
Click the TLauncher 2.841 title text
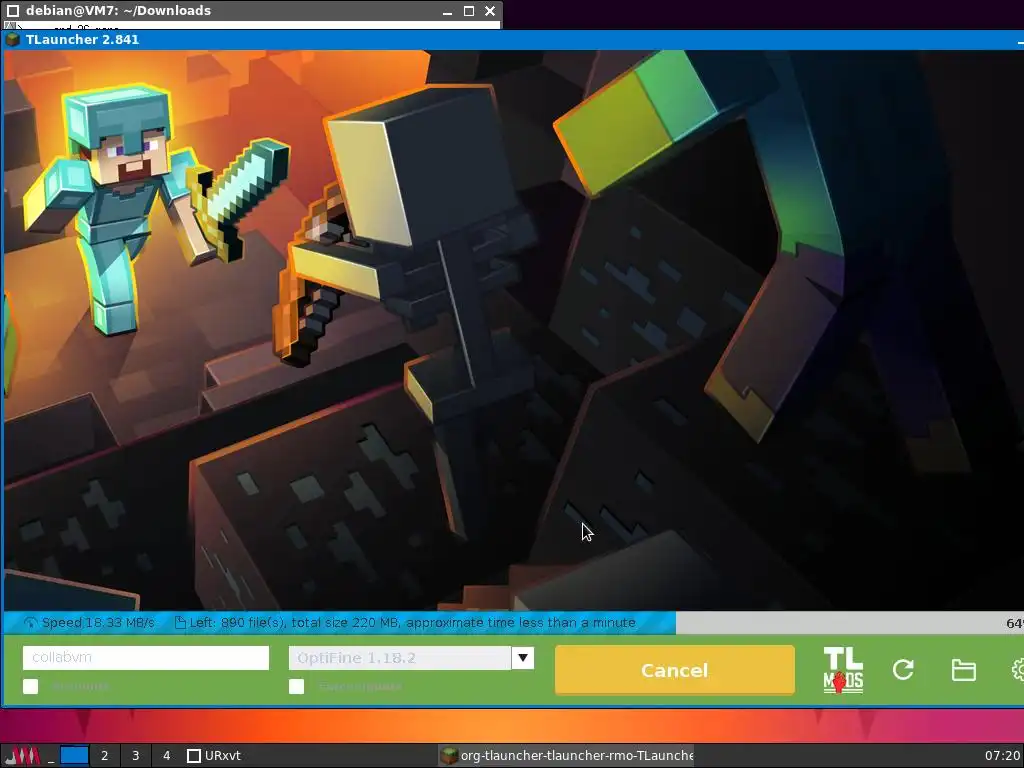point(82,39)
